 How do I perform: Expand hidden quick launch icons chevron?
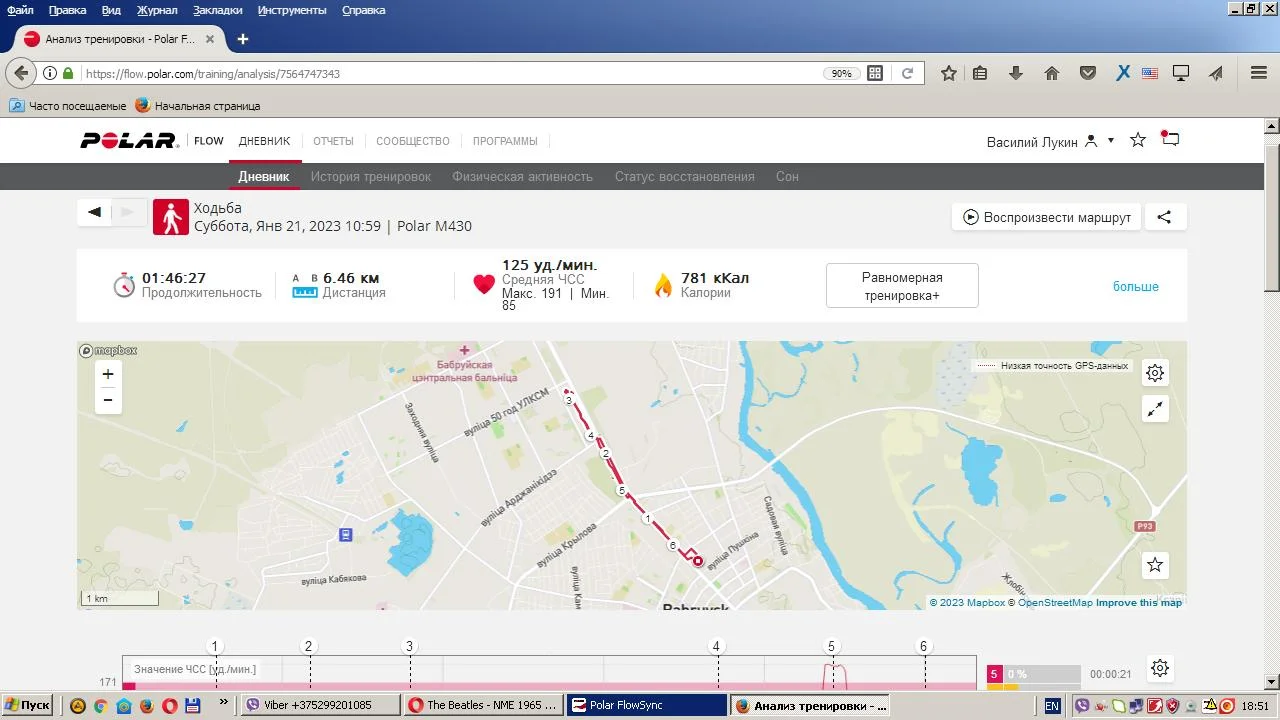(x=223, y=703)
